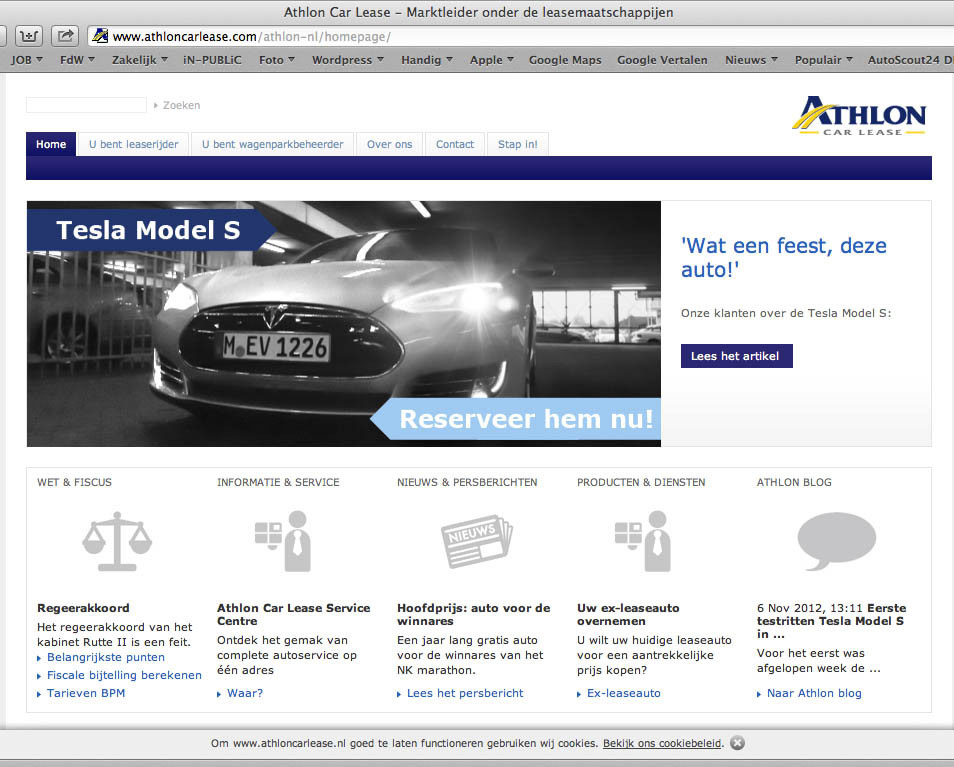
Task: Open the U bent wagenparkbeheerder tab
Action: [x=273, y=144]
